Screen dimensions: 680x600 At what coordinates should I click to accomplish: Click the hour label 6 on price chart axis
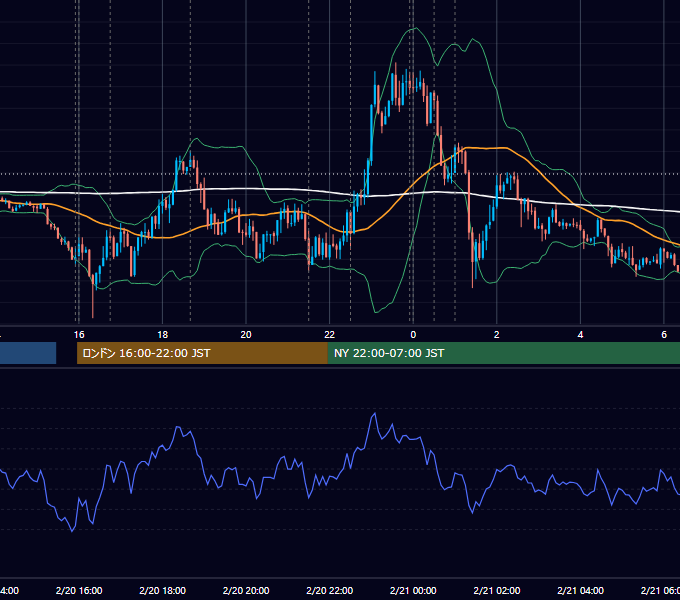pyautogui.click(x=664, y=335)
